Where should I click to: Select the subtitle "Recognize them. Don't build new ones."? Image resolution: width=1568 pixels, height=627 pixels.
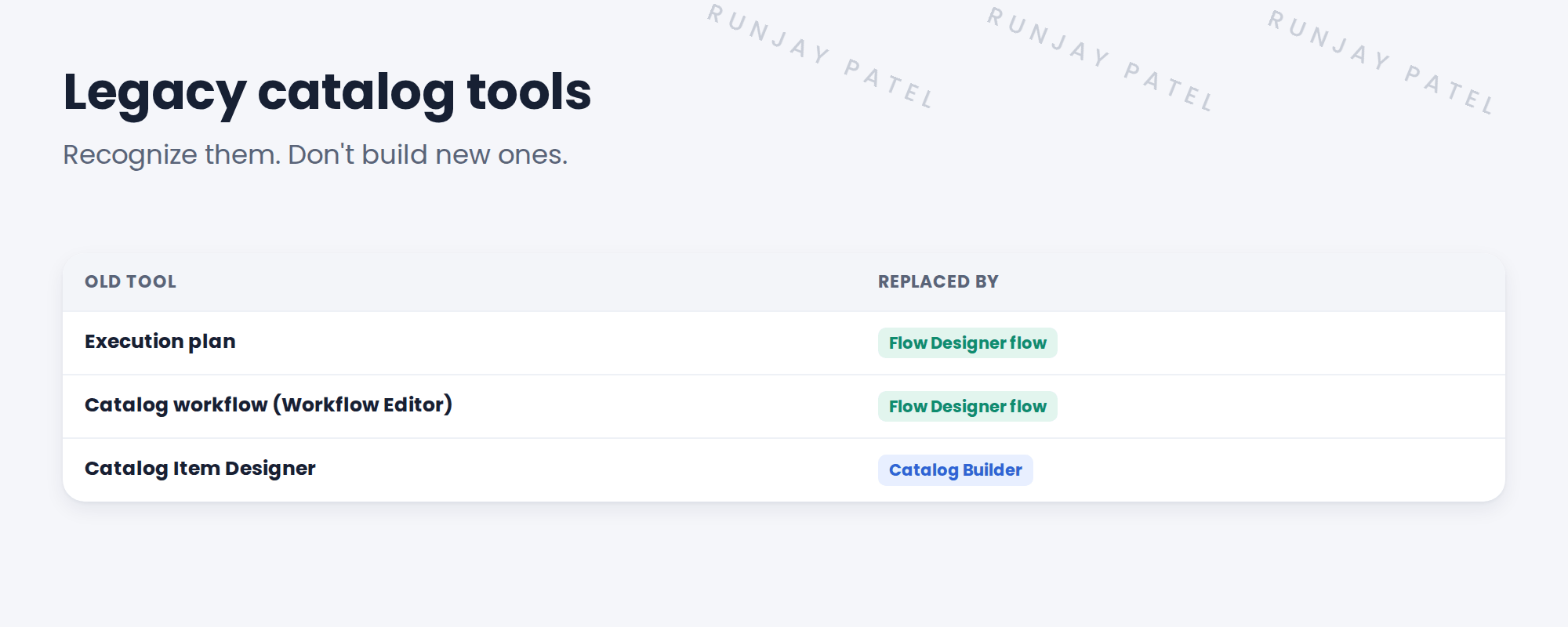(315, 155)
